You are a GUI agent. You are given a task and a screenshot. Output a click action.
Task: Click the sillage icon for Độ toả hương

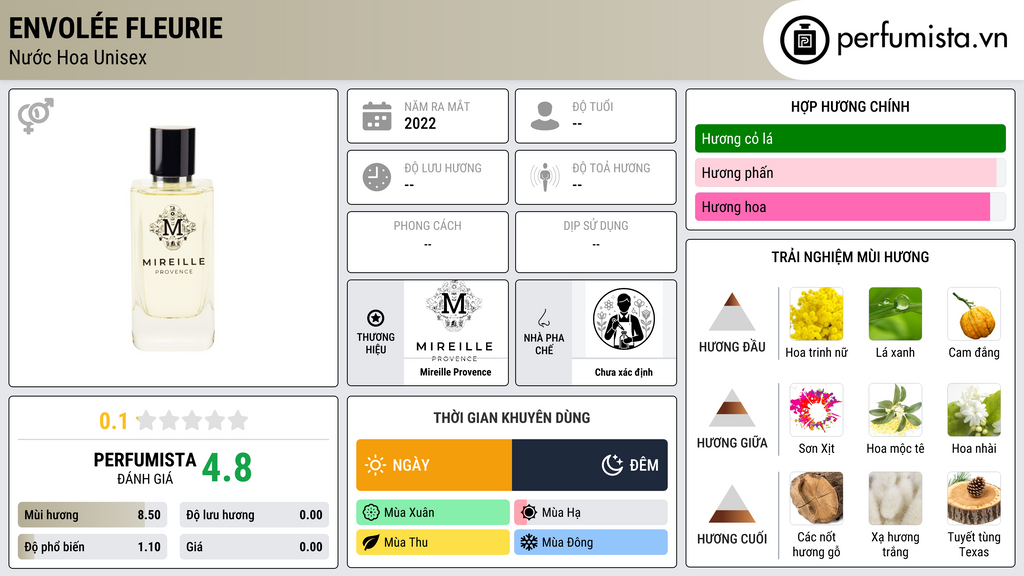[545, 177]
